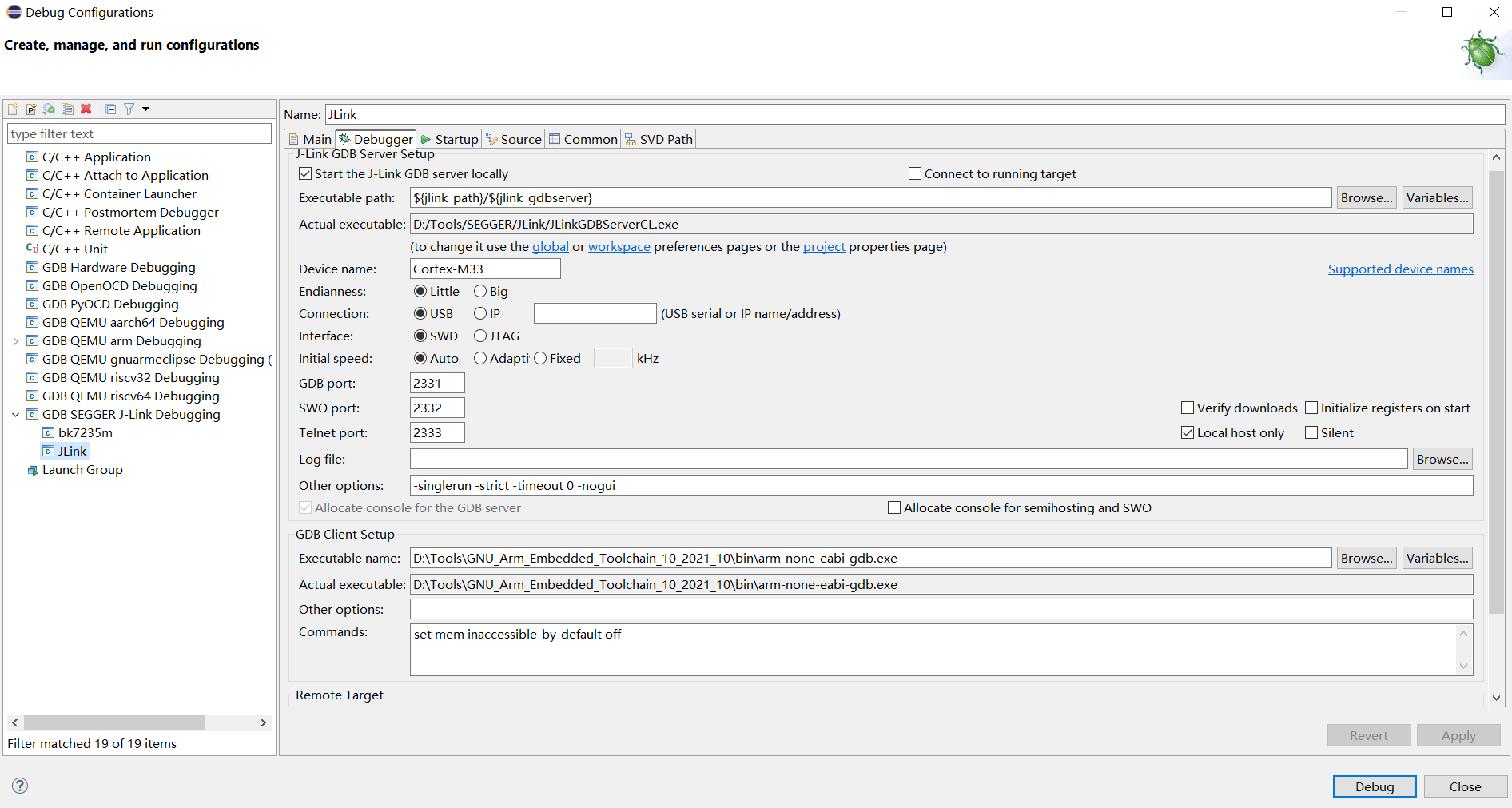Click the New launch configuration icon
This screenshot has width=1512, height=808.
[13, 109]
